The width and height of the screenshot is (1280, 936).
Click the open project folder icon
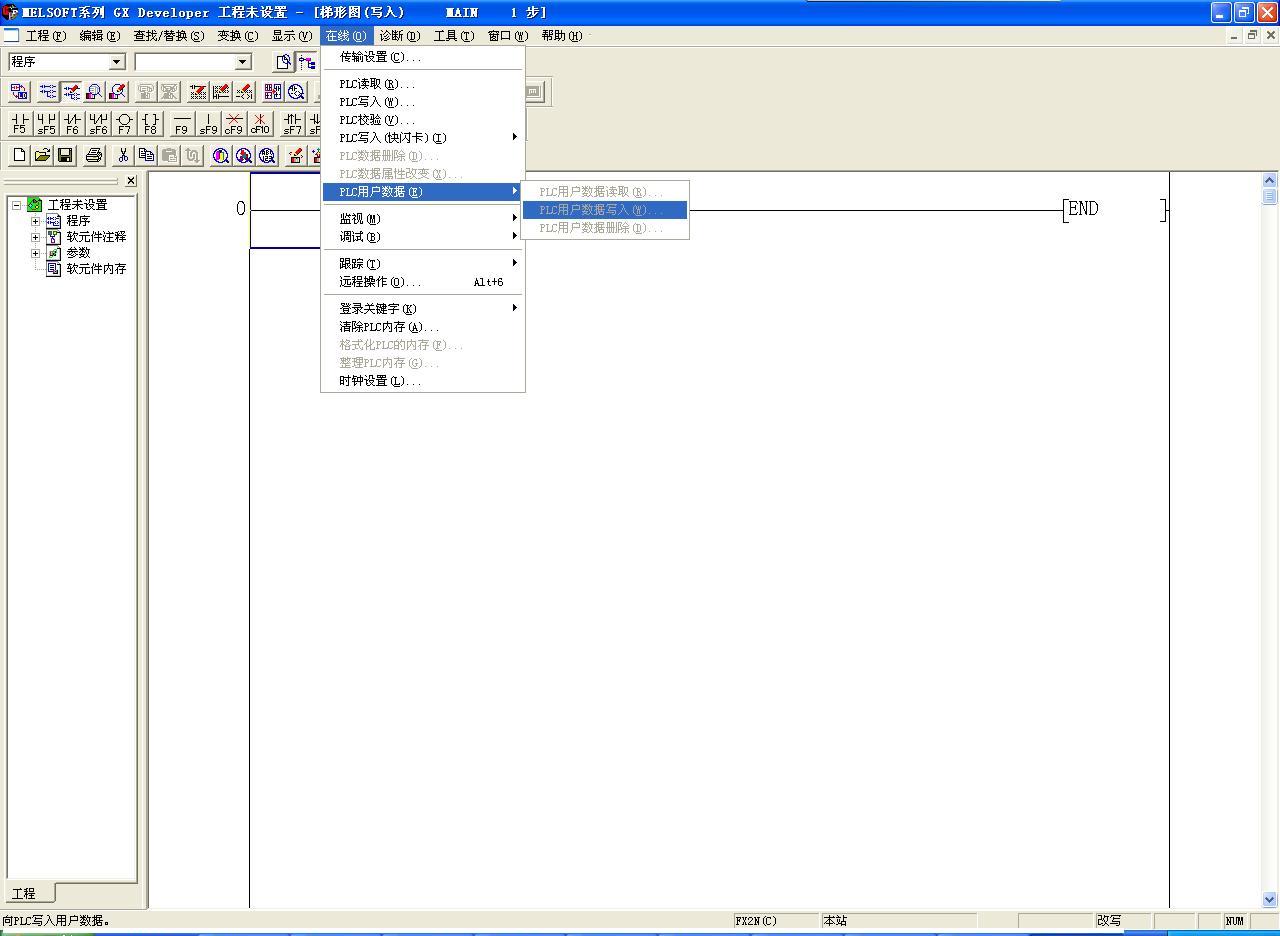click(42, 155)
